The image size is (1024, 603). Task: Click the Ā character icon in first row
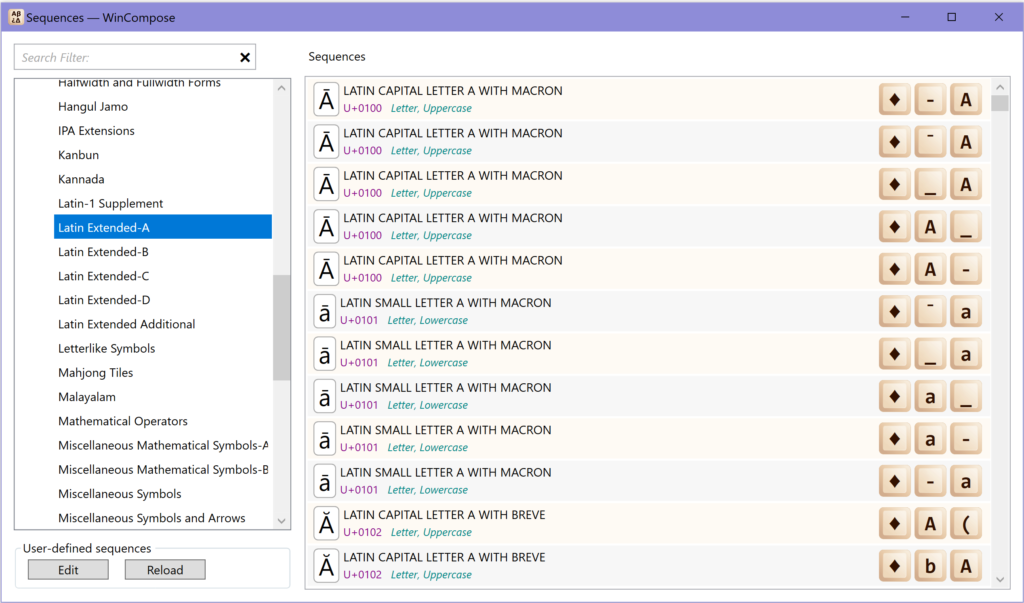pos(326,100)
